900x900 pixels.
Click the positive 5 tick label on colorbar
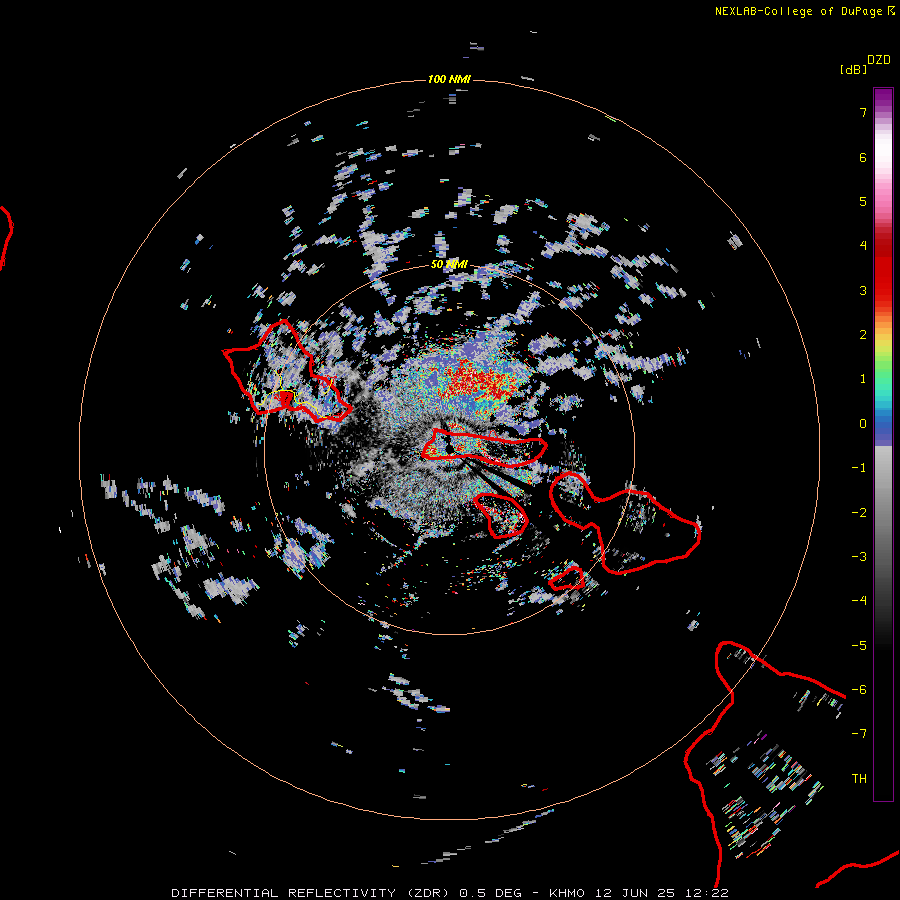pos(863,201)
